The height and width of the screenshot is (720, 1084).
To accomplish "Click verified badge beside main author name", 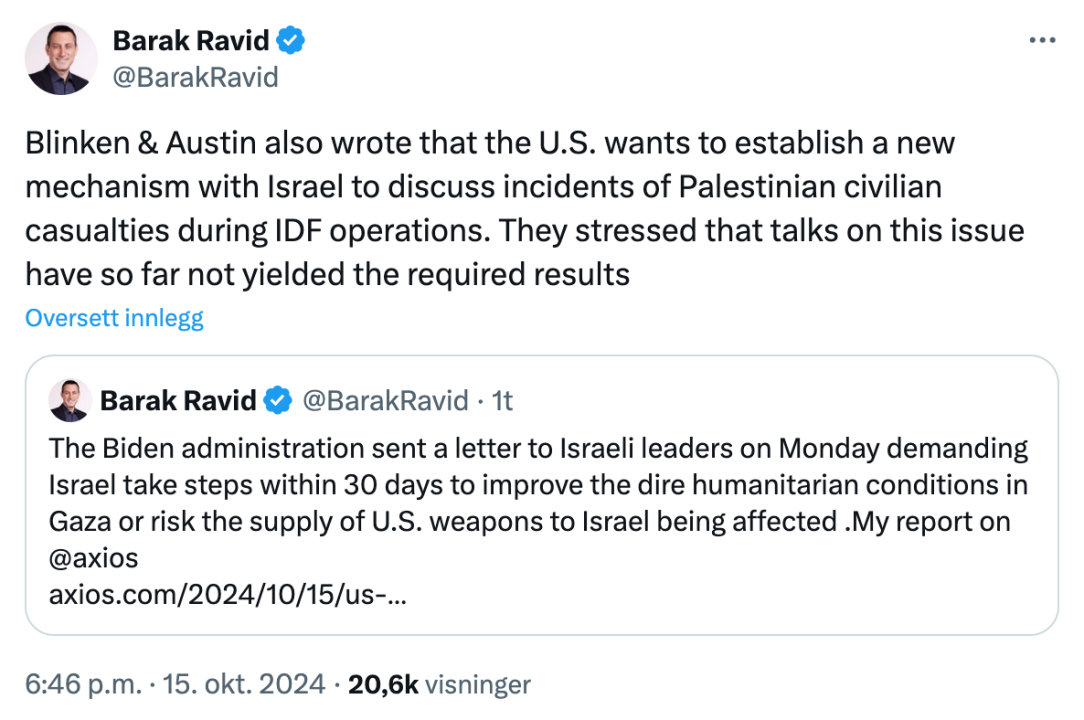I will click(291, 41).
